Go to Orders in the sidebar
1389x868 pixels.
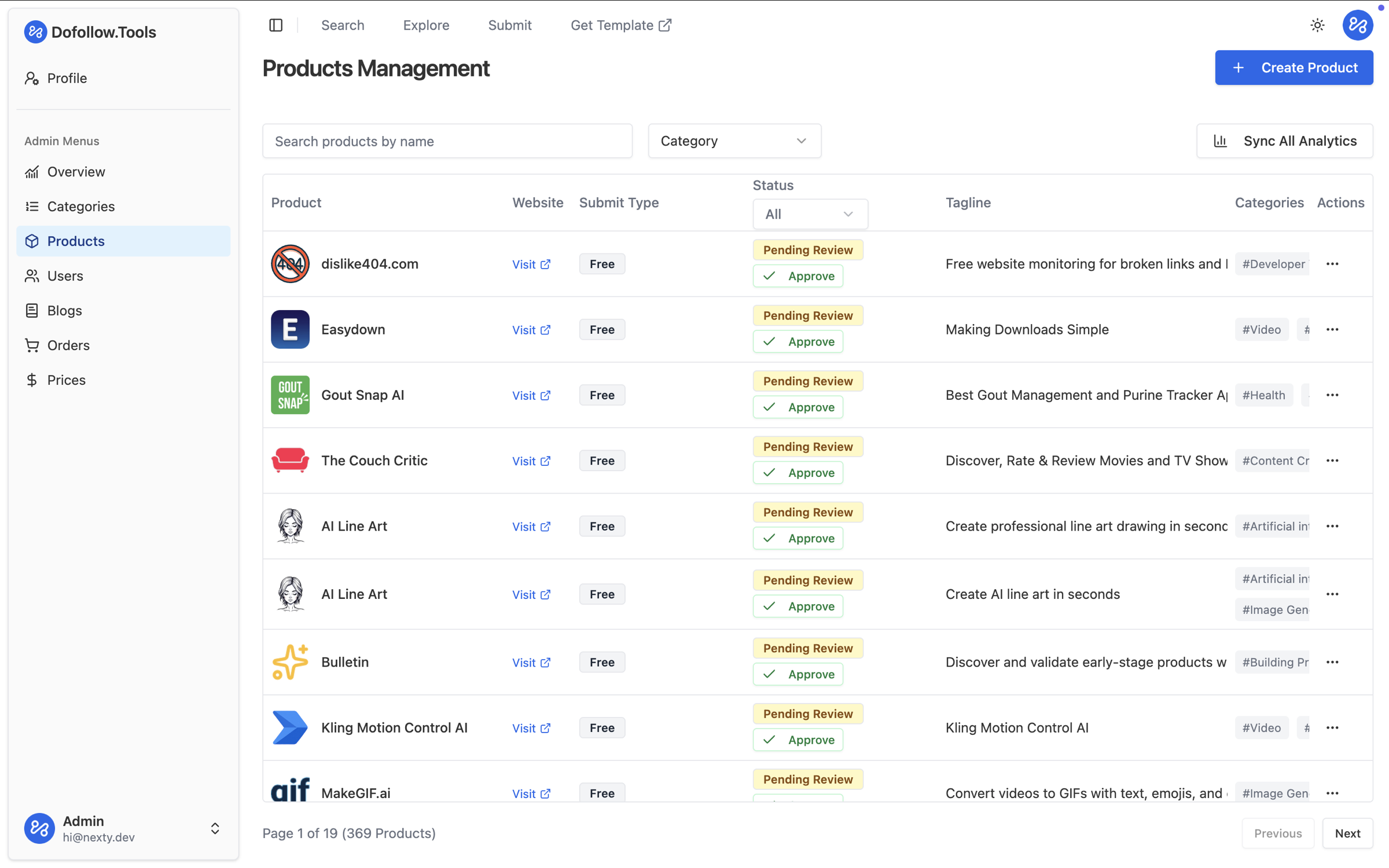click(68, 345)
